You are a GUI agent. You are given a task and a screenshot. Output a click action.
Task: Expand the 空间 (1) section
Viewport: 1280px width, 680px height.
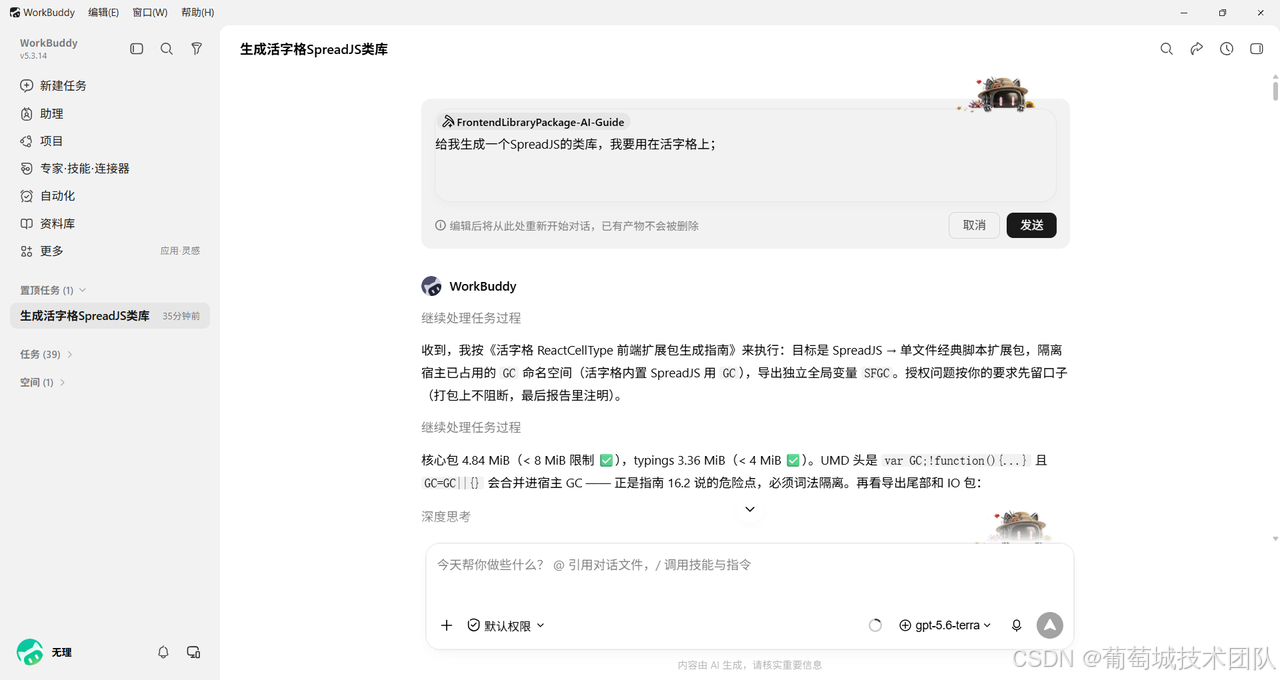click(43, 382)
